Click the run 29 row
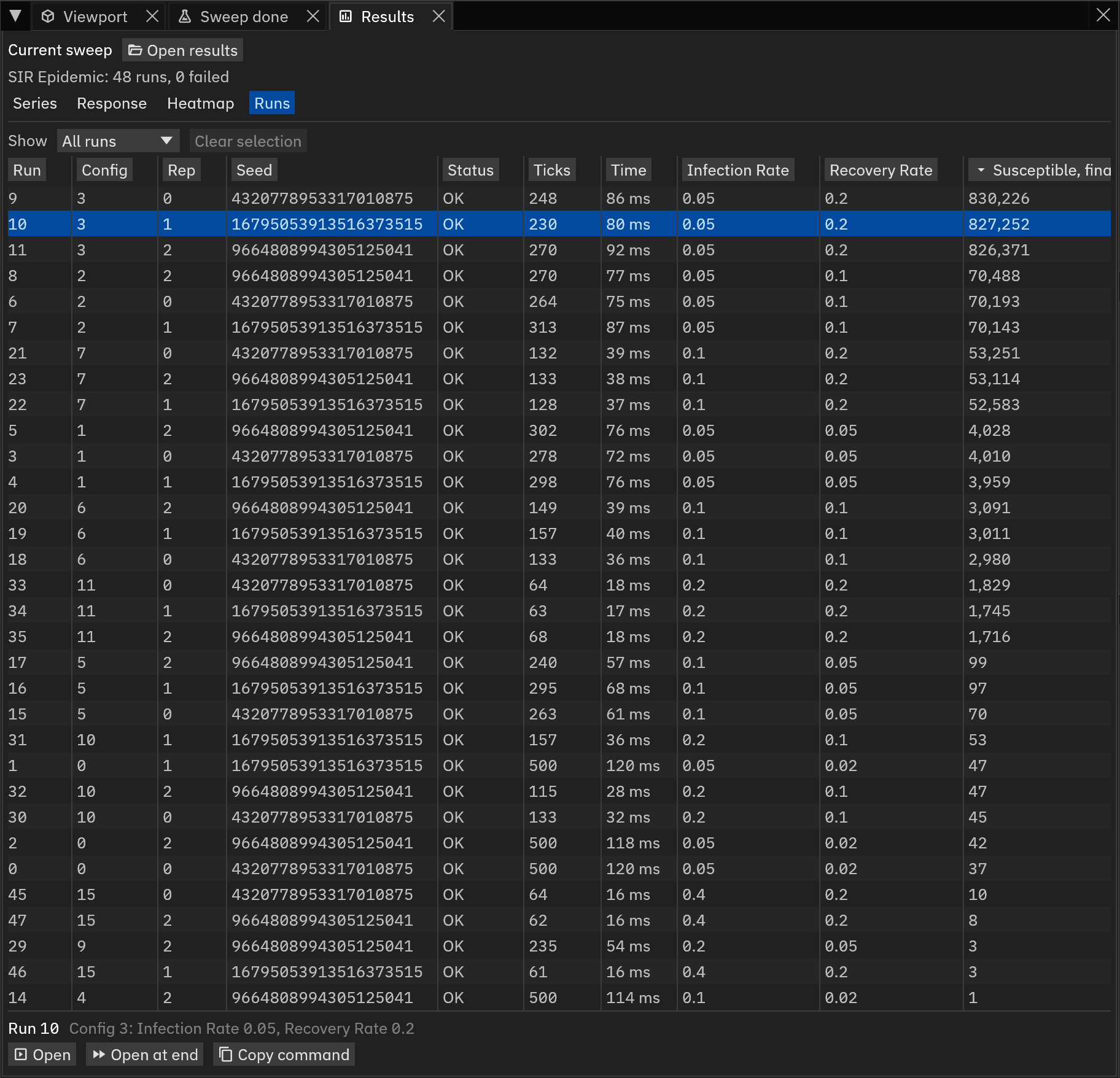Viewport: 1120px width, 1078px height. [559, 946]
